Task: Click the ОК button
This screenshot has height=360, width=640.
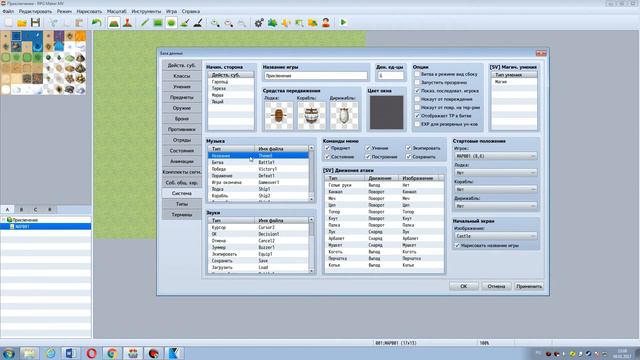Action: [x=464, y=286]
